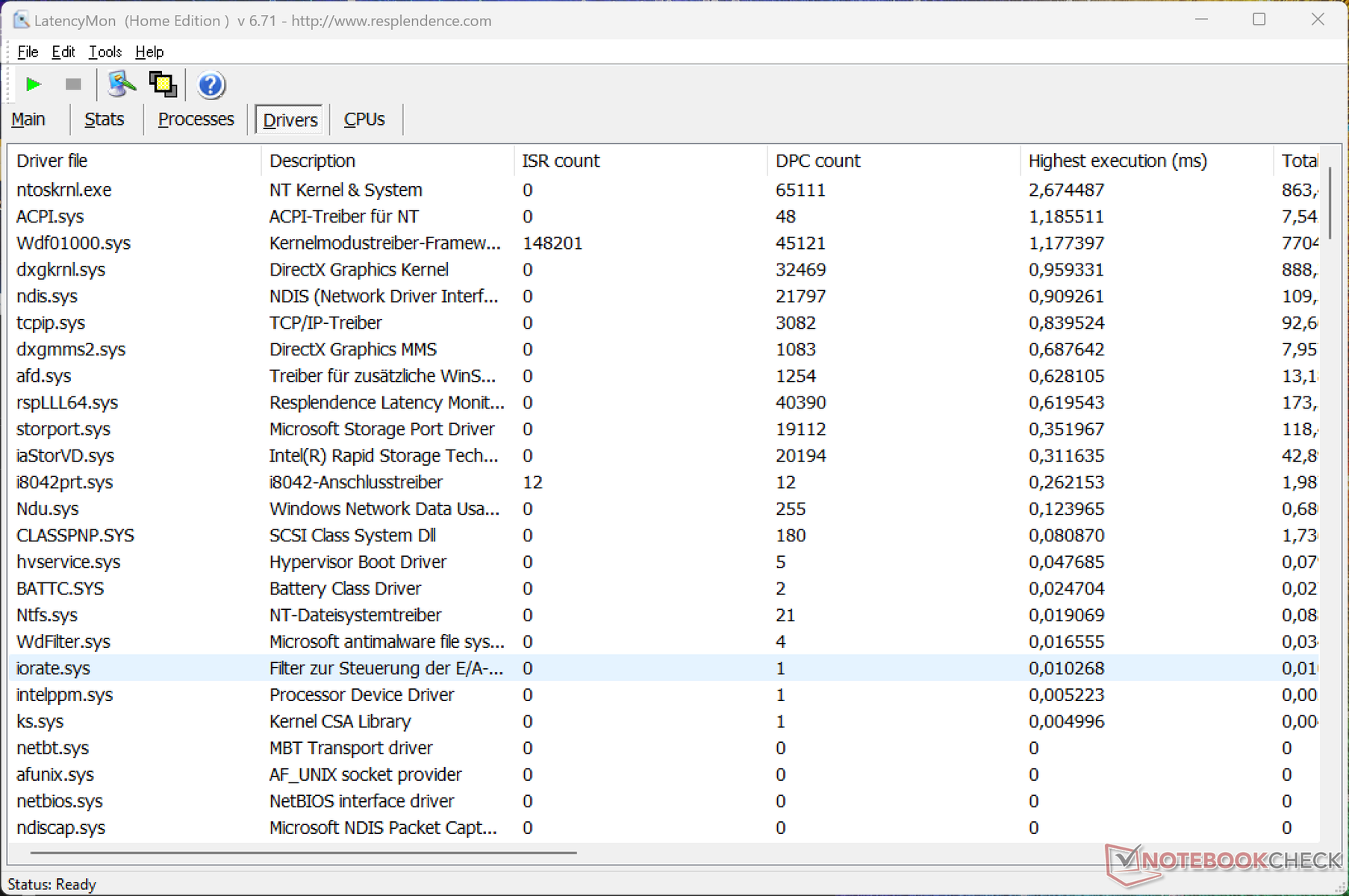Click the horizontal scrollbar thumb
Image resolution: width=1349 pixels, height=896 pixels.
pyautogui.click(x=303, y=852)
